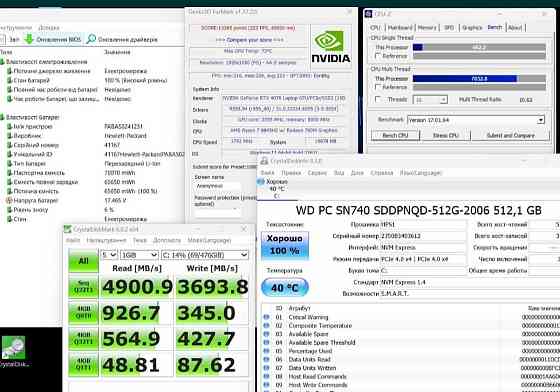Screen dimensions: 560x392
Task: Click the icon beside 70070 mWh capacity row
Action: 9,173
